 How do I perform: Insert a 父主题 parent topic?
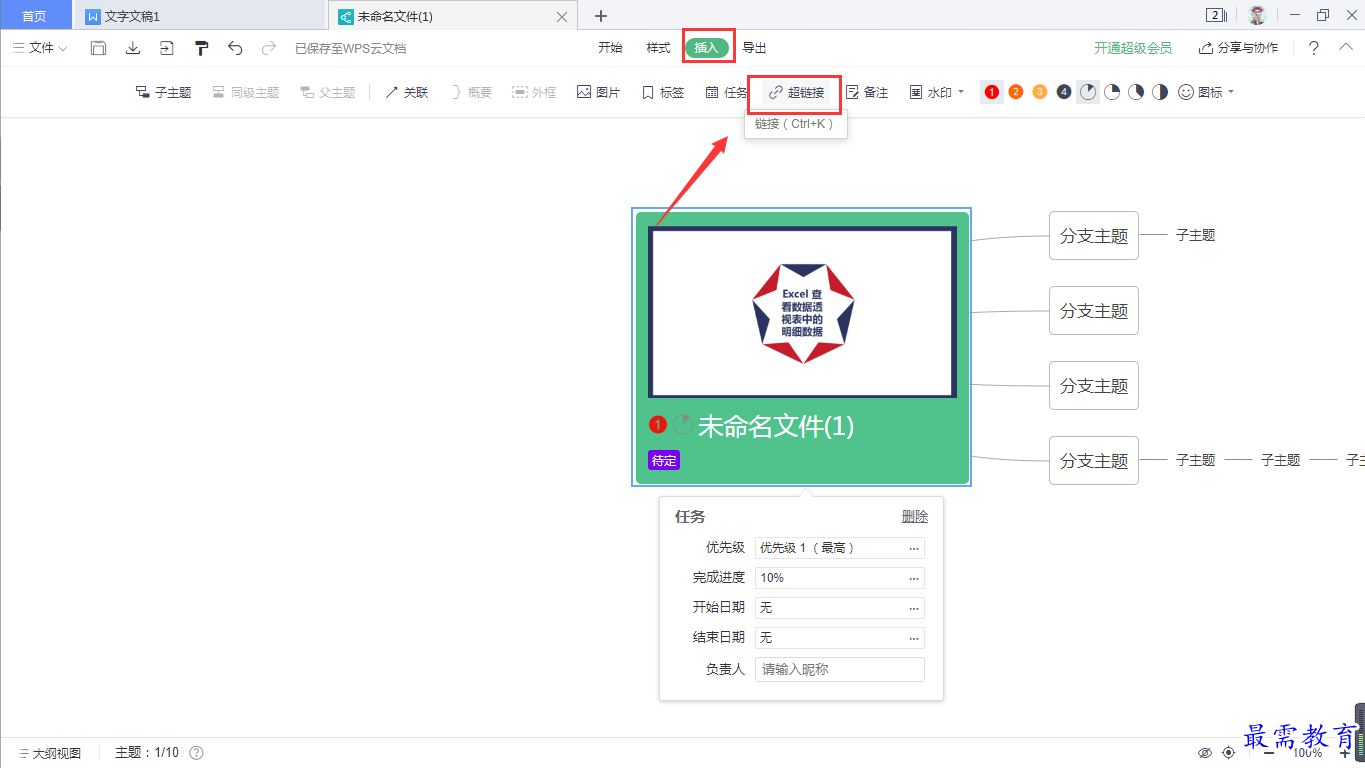328,92
